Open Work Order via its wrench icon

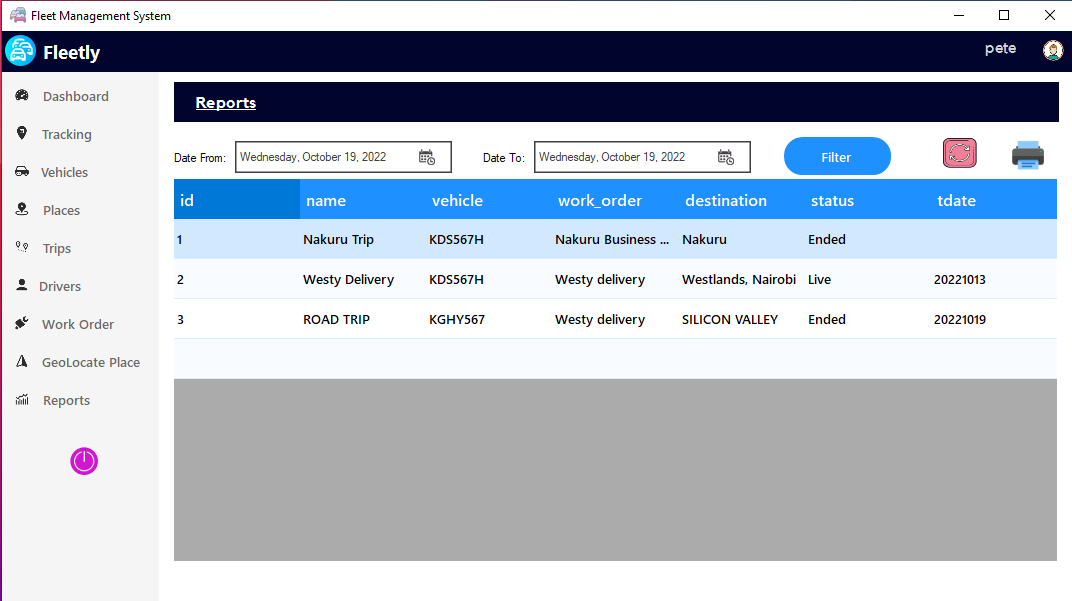22,324
